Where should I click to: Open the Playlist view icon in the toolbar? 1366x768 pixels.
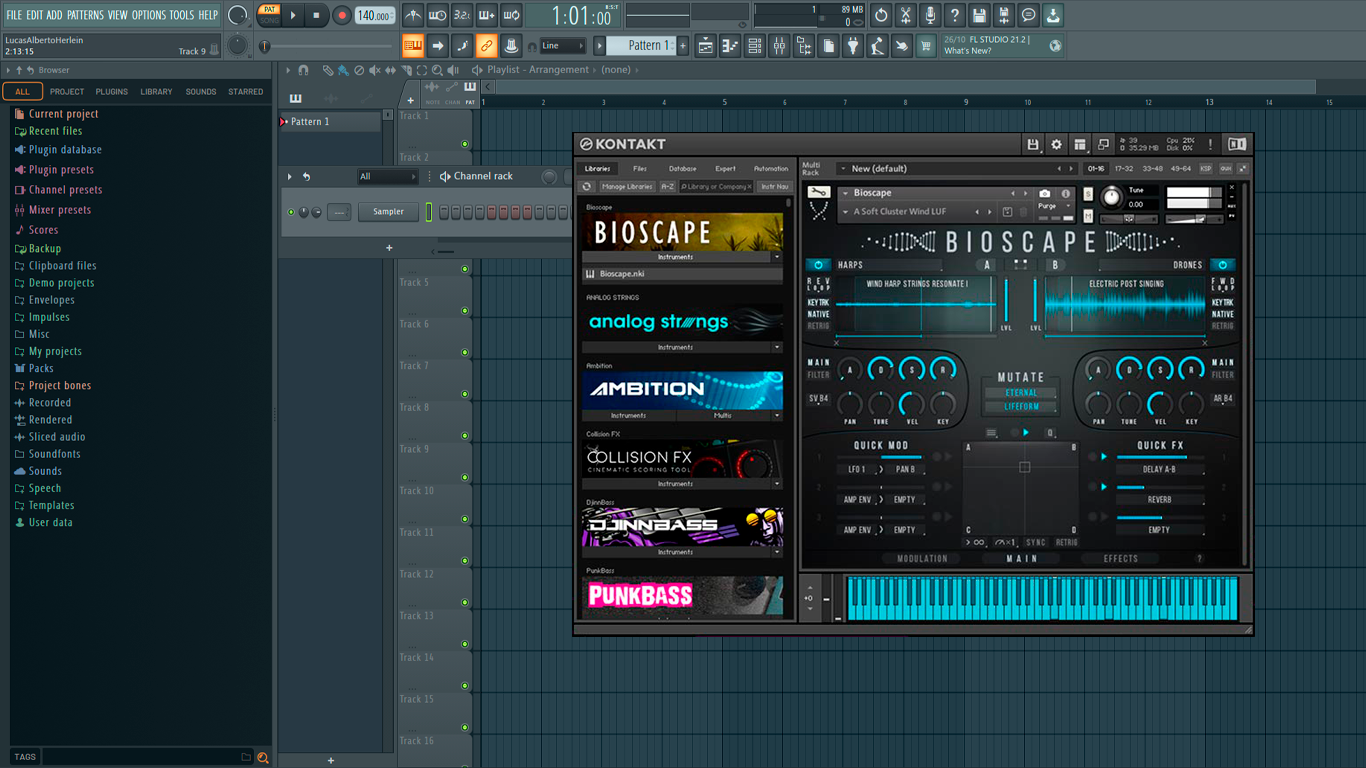705,46
